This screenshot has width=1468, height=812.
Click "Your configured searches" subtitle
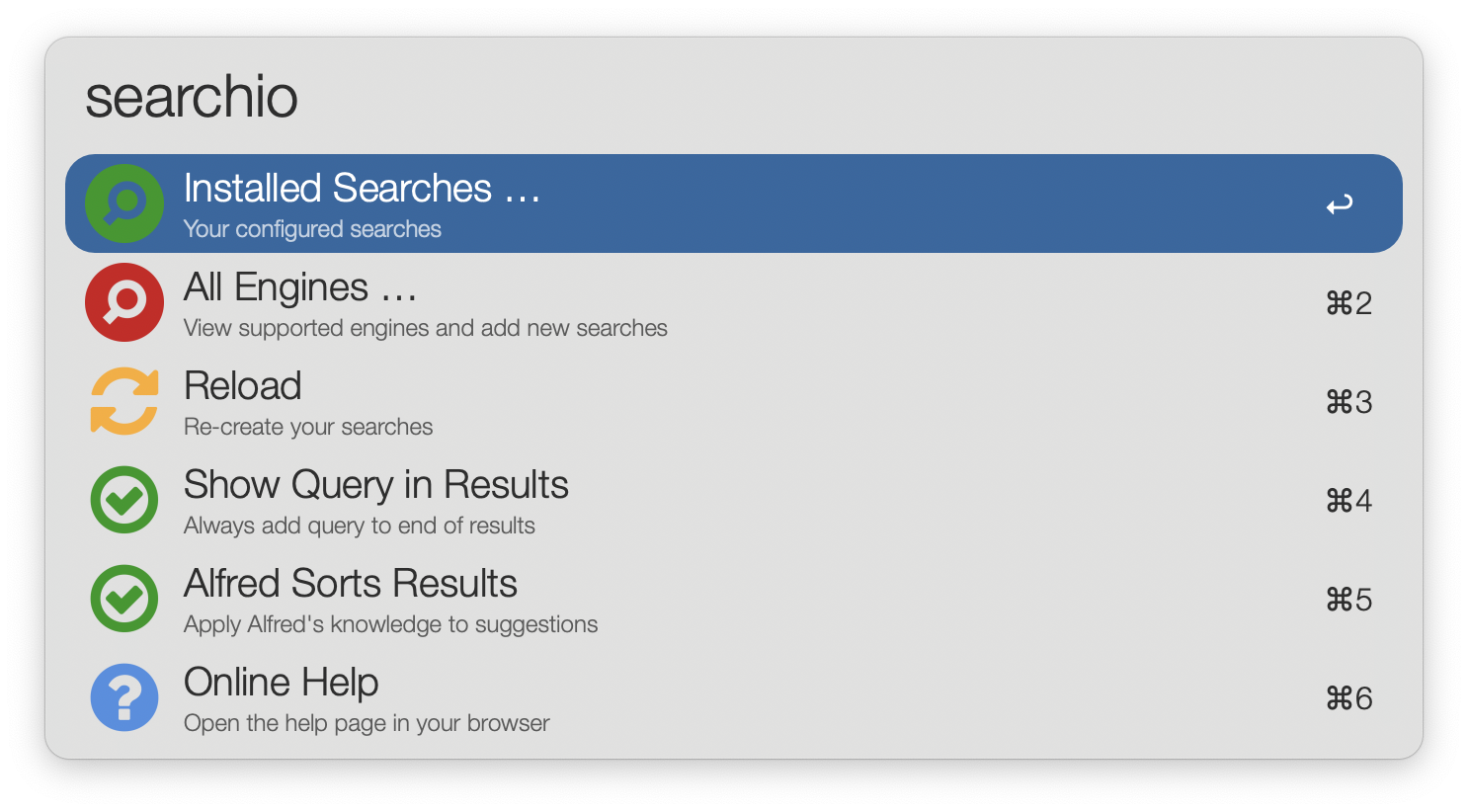(312, 229)
